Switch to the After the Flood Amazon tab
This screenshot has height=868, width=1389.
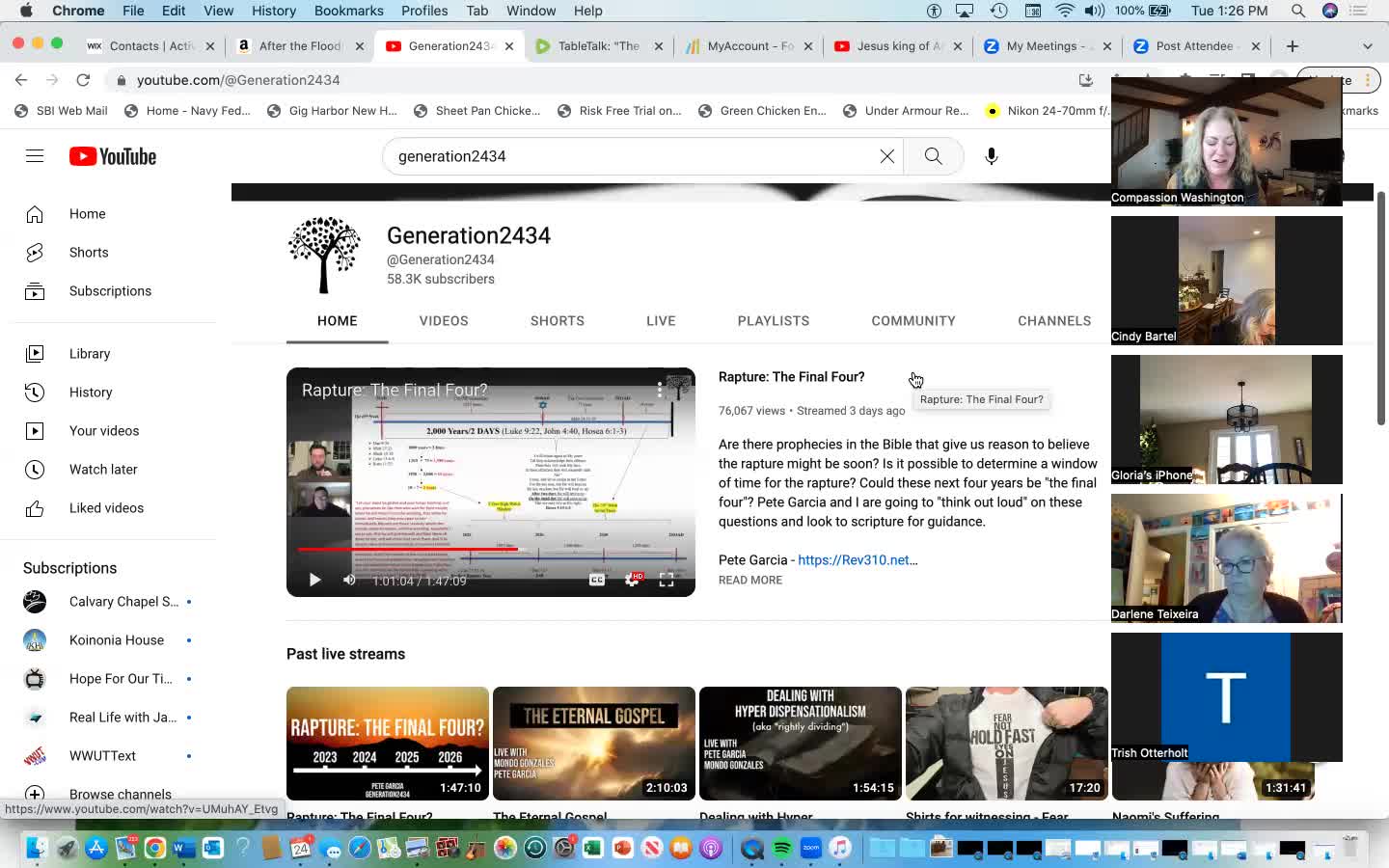click(x=299, y=46)
